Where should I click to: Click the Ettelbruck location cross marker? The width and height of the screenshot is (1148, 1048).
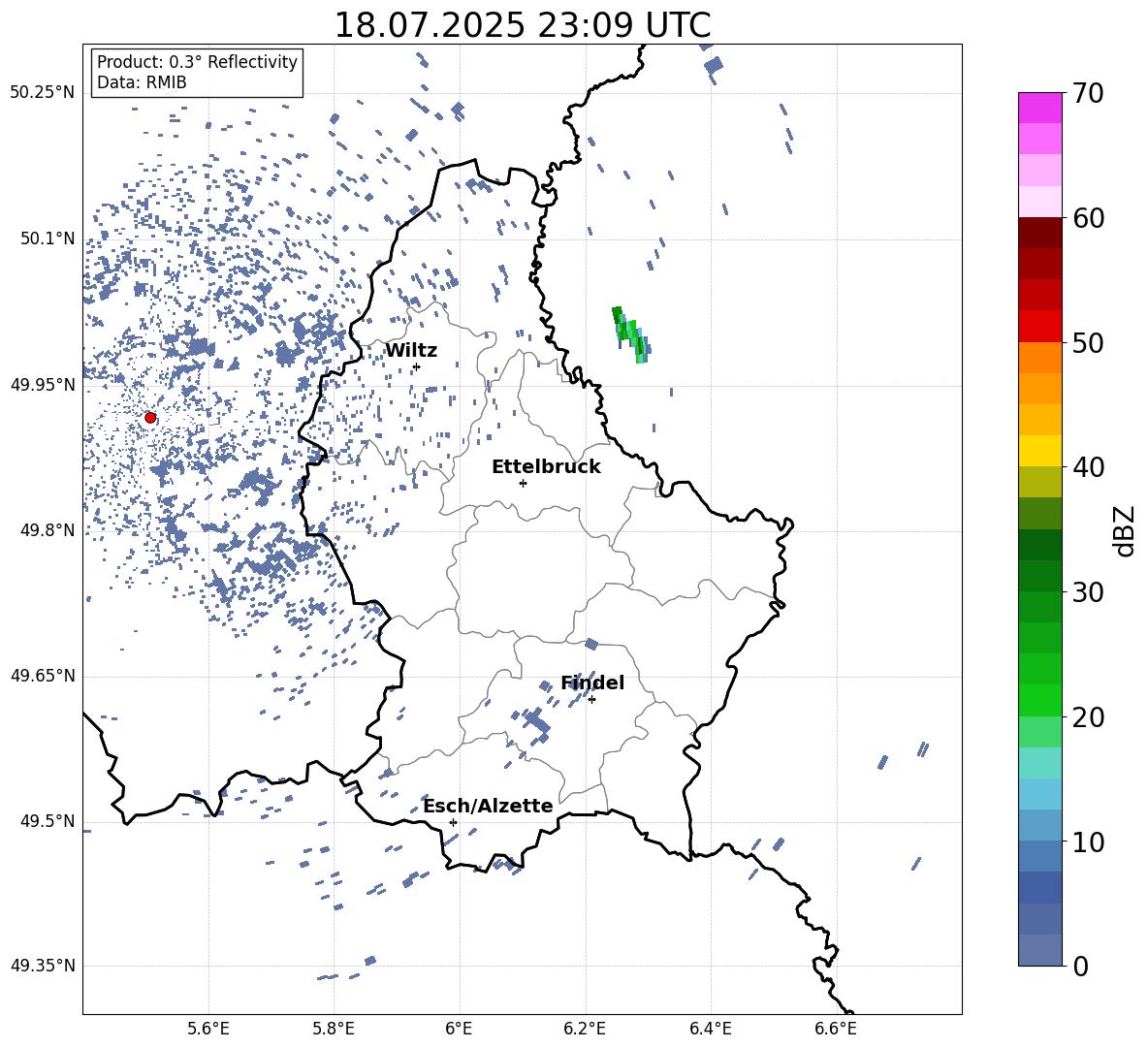(x=523, y=483)
